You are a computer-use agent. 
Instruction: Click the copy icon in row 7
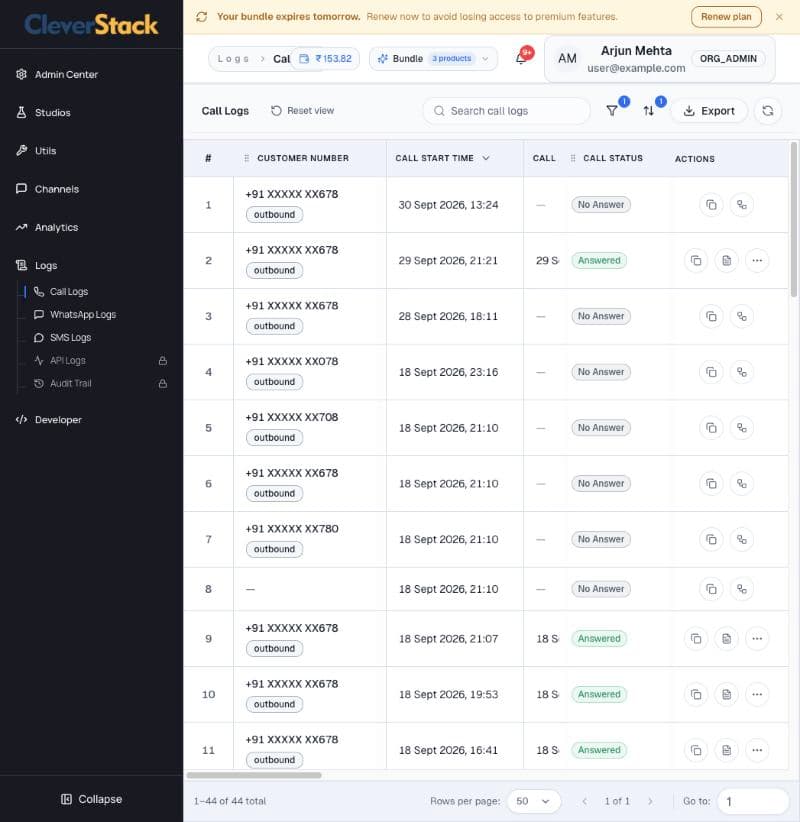point(711,539)
